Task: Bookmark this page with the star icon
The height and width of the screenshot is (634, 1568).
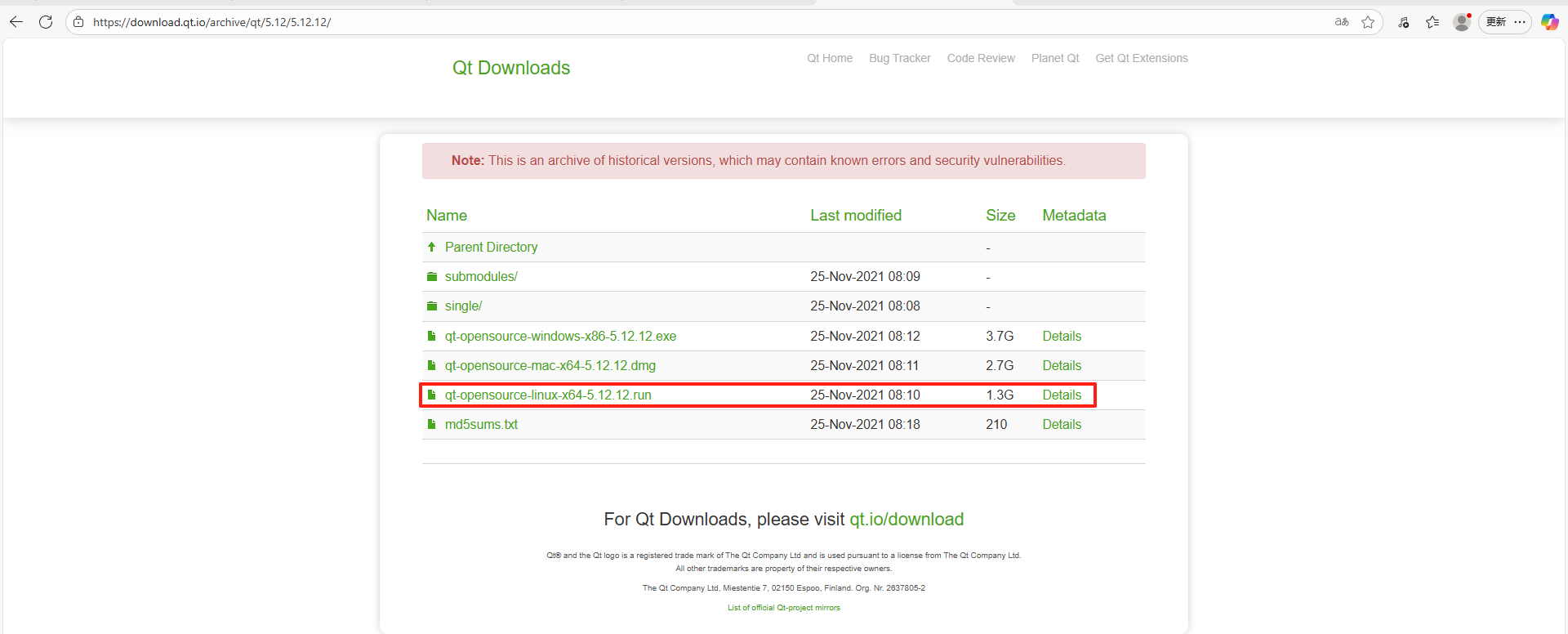Action: 1368,22
